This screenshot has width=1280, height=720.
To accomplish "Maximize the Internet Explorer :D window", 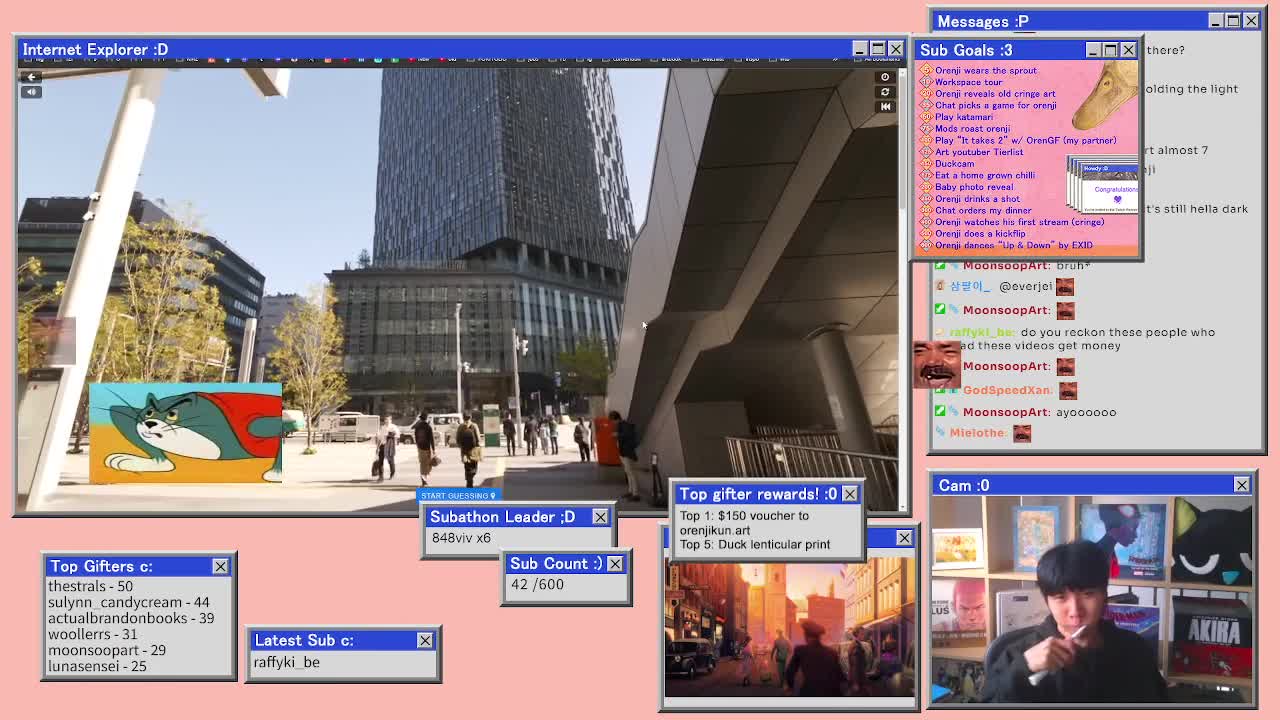I will pyautogui.click(x=877, y=49).
